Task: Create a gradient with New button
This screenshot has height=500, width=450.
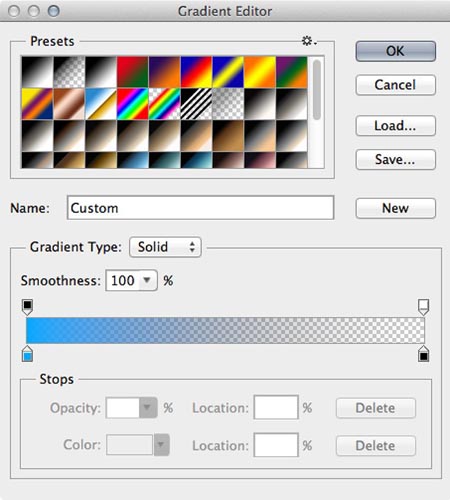Action: 396,208
